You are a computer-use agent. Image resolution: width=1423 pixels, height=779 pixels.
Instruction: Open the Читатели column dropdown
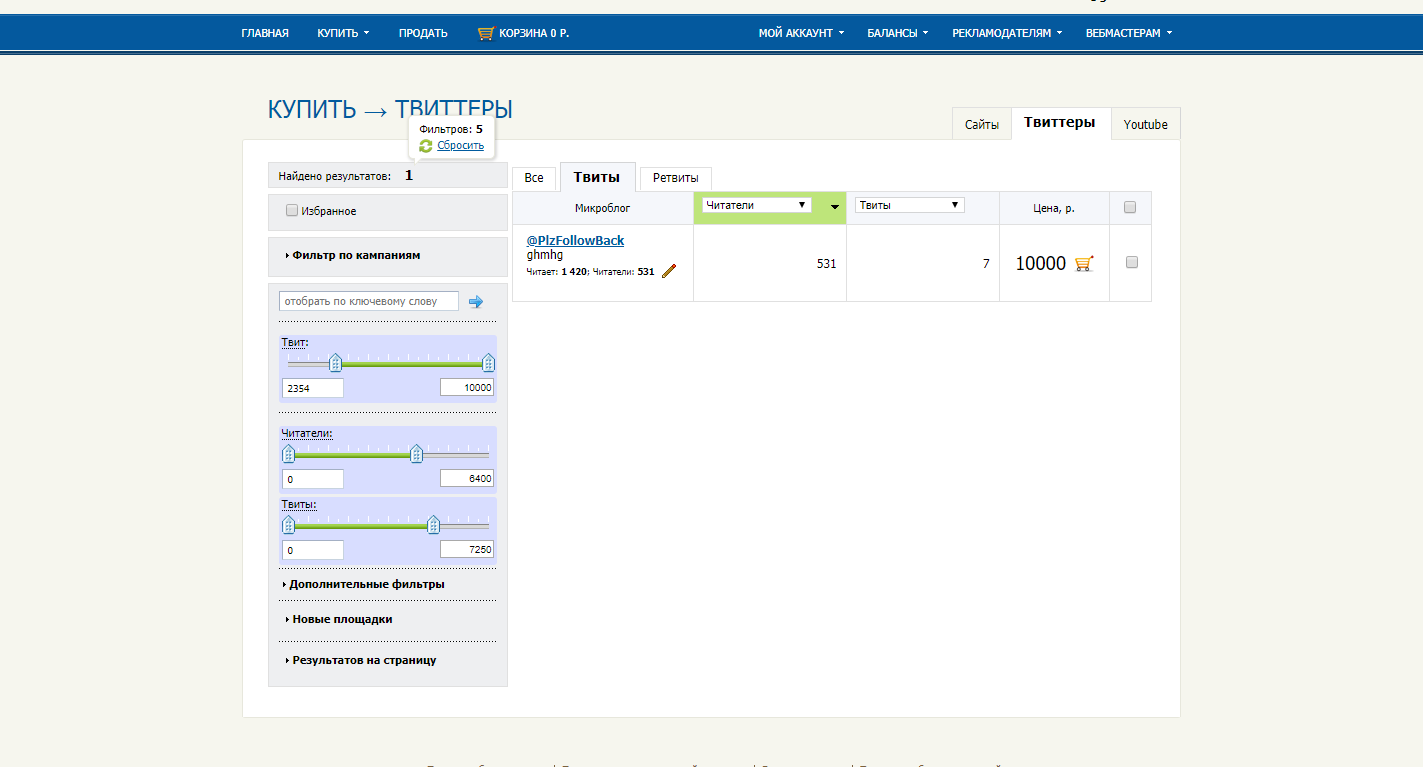pyautogui.click(x=756, y=205)
